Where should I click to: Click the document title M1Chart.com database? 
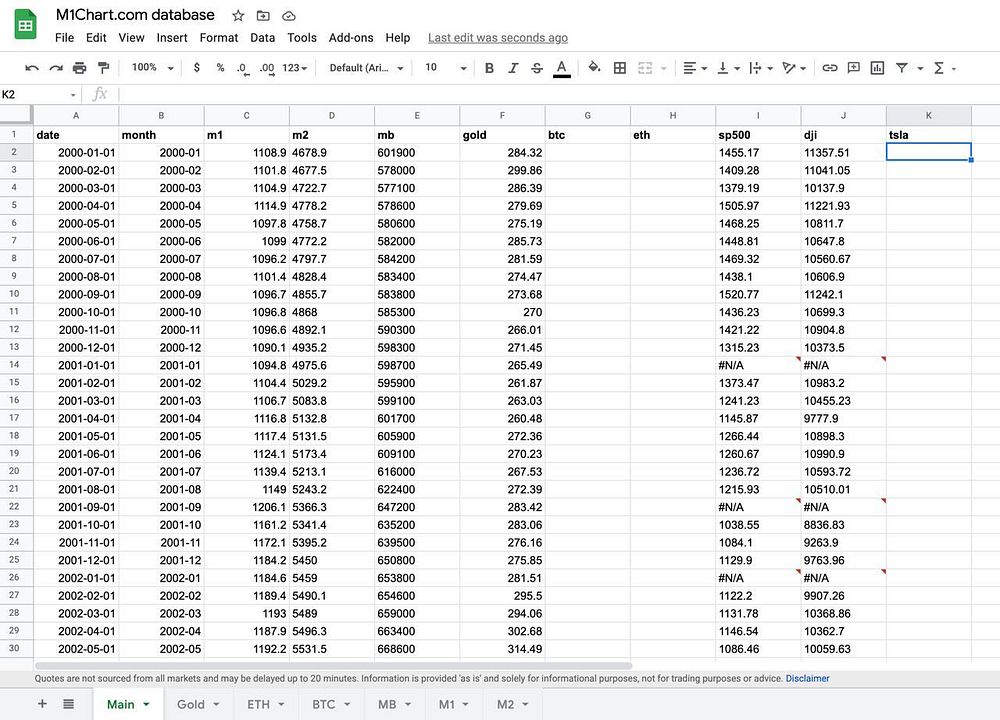pos(135,15)
